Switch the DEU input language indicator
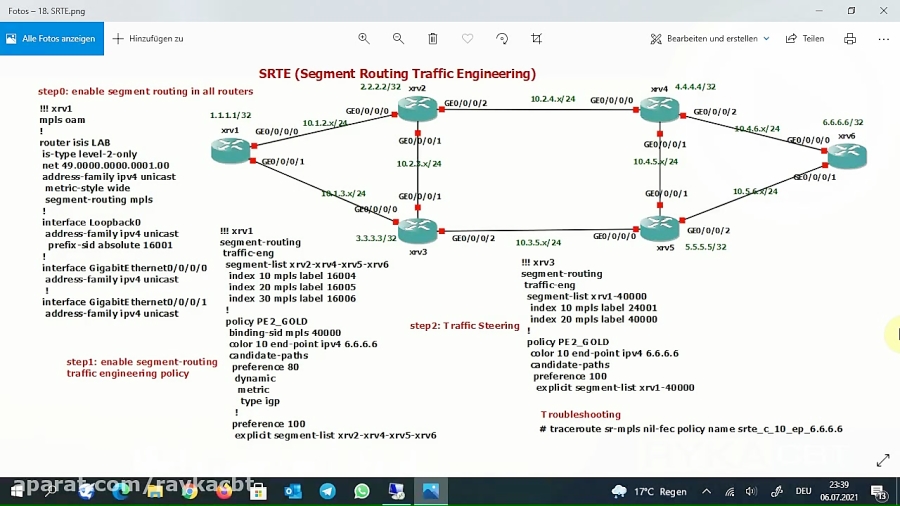The image size is (900, 506). [x=804, y=491]
